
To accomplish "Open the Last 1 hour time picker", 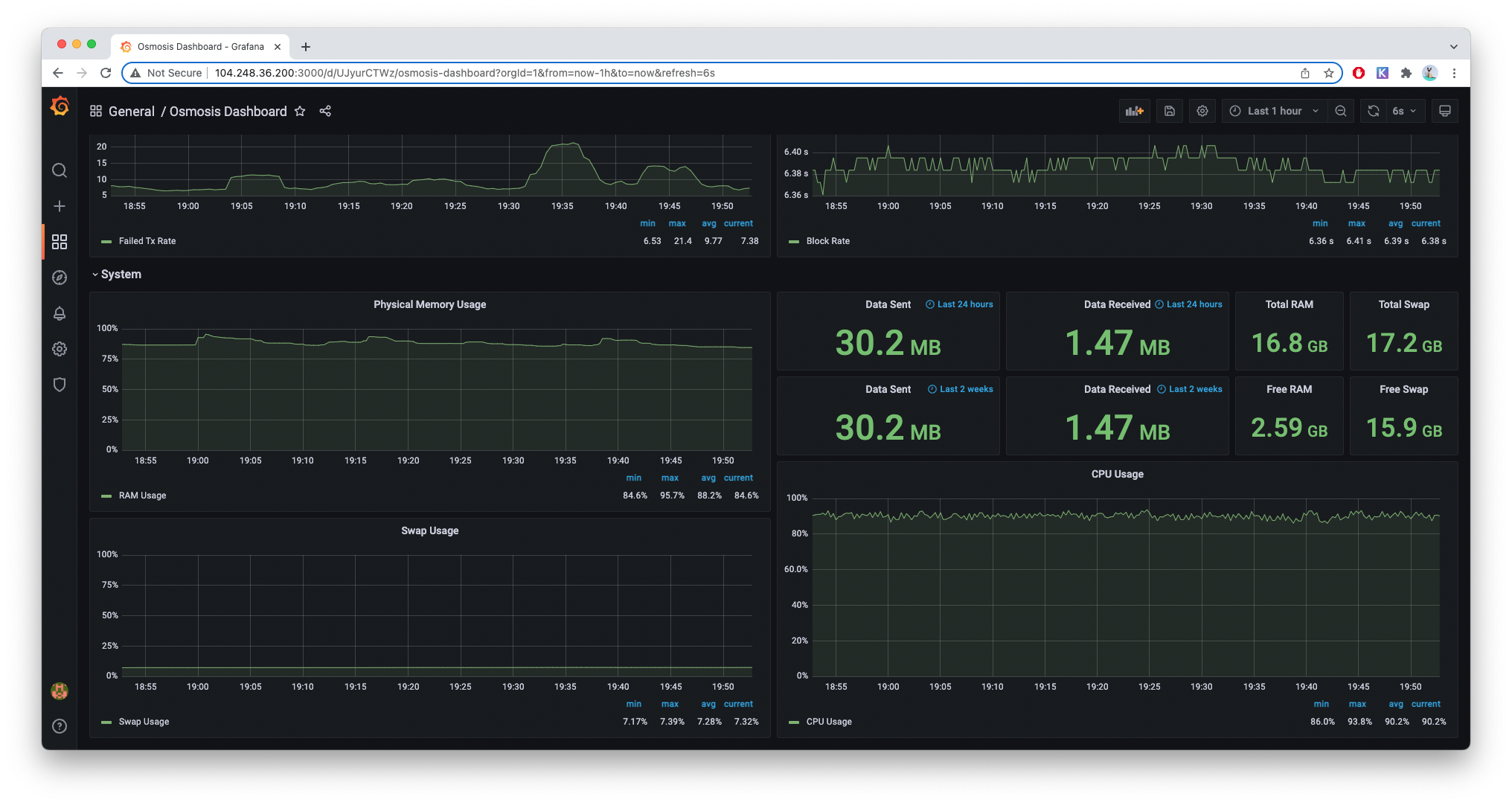I will (x=1273, y=111).
